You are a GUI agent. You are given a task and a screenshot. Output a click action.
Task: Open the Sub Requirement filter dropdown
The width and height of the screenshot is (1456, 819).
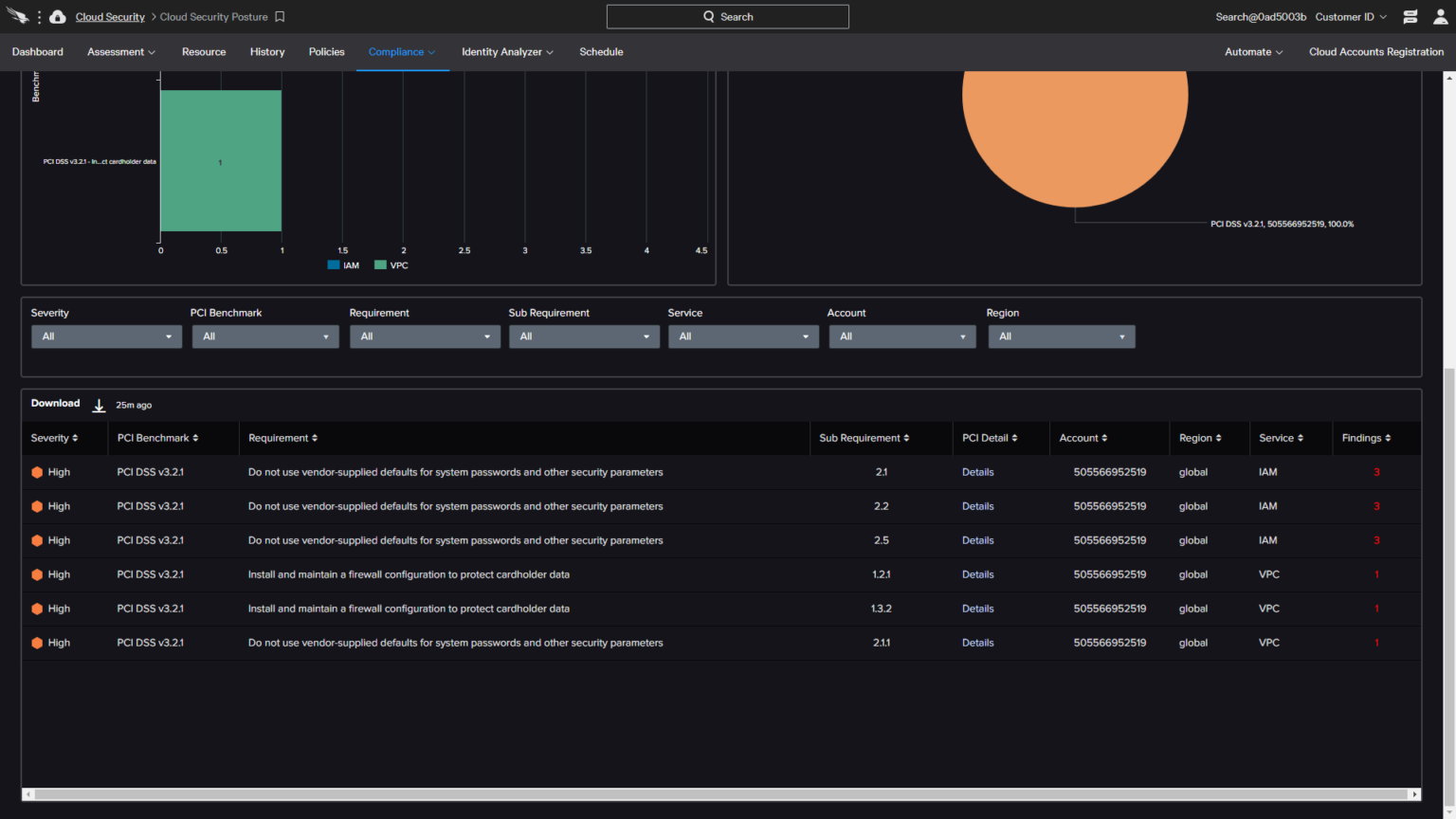584,337
